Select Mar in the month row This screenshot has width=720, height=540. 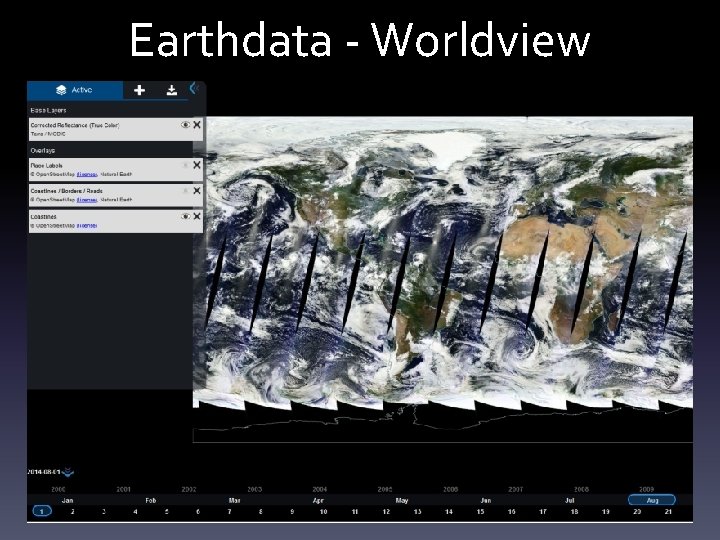point(234,501)
